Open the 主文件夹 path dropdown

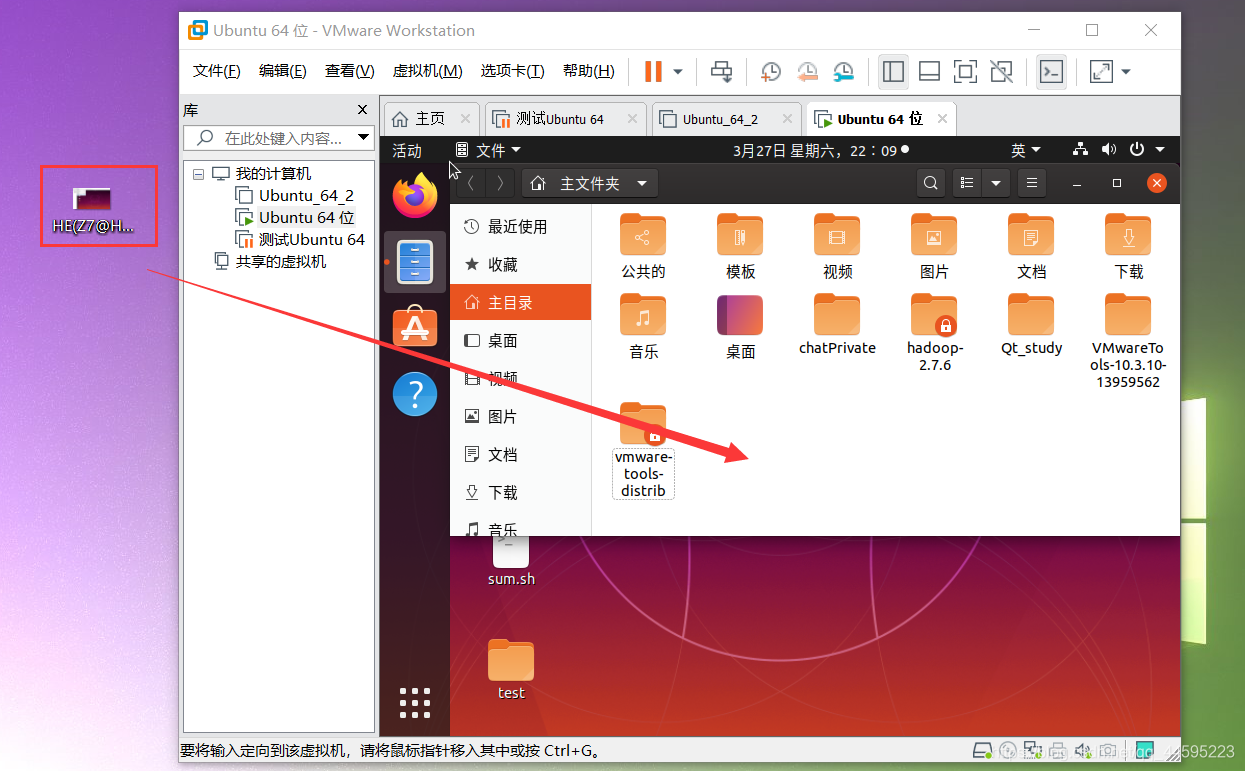(590, 183)
